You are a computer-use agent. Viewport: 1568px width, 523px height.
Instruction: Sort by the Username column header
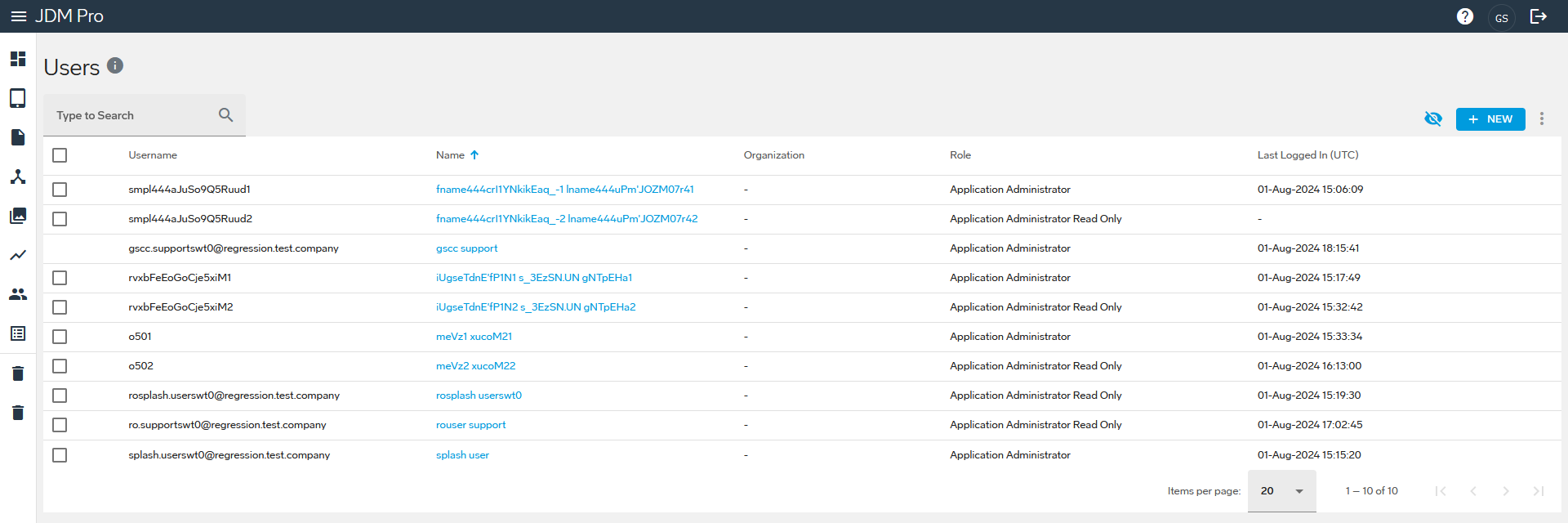(153, 155)
